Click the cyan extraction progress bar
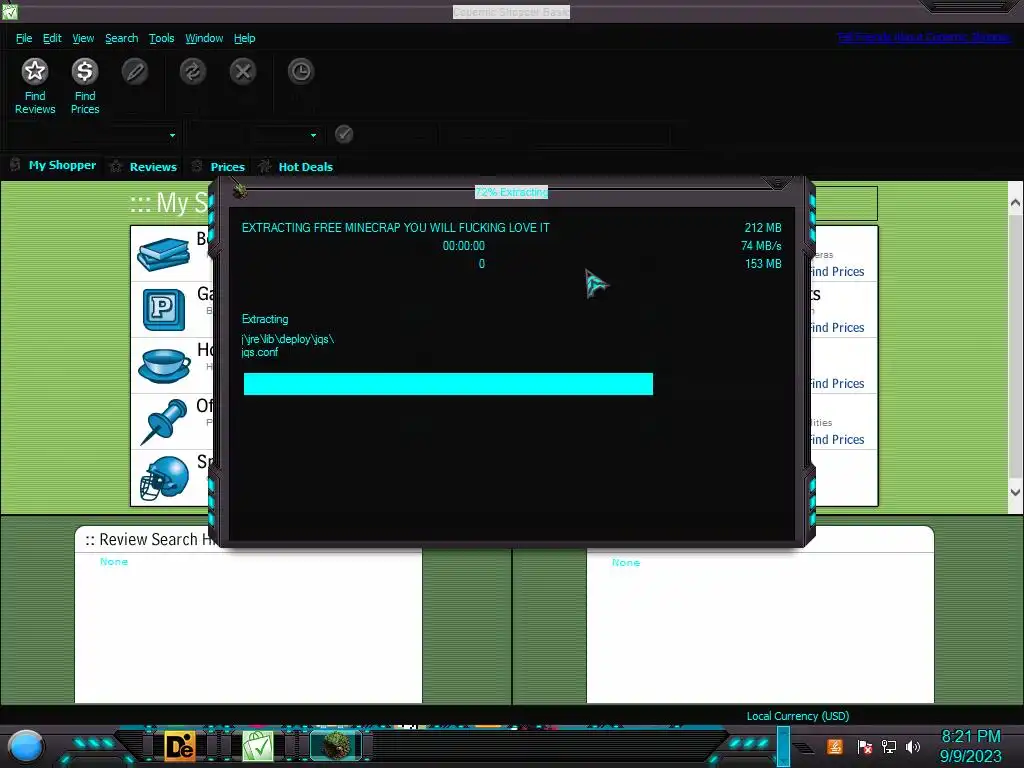 pos(448,384)
